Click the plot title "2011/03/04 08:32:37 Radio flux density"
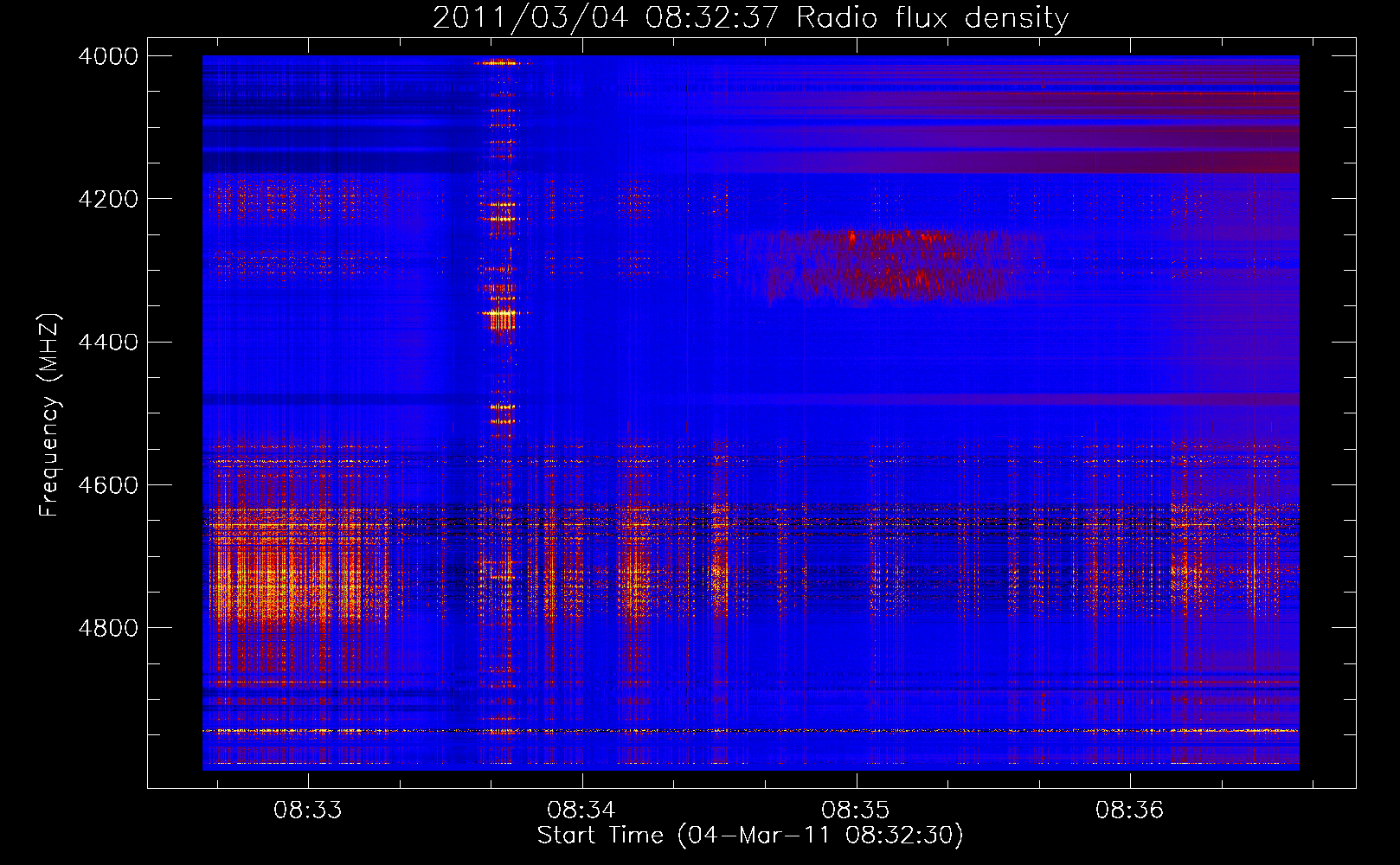The width and height of the screenshot is (1400, 865). pos(750,17)
